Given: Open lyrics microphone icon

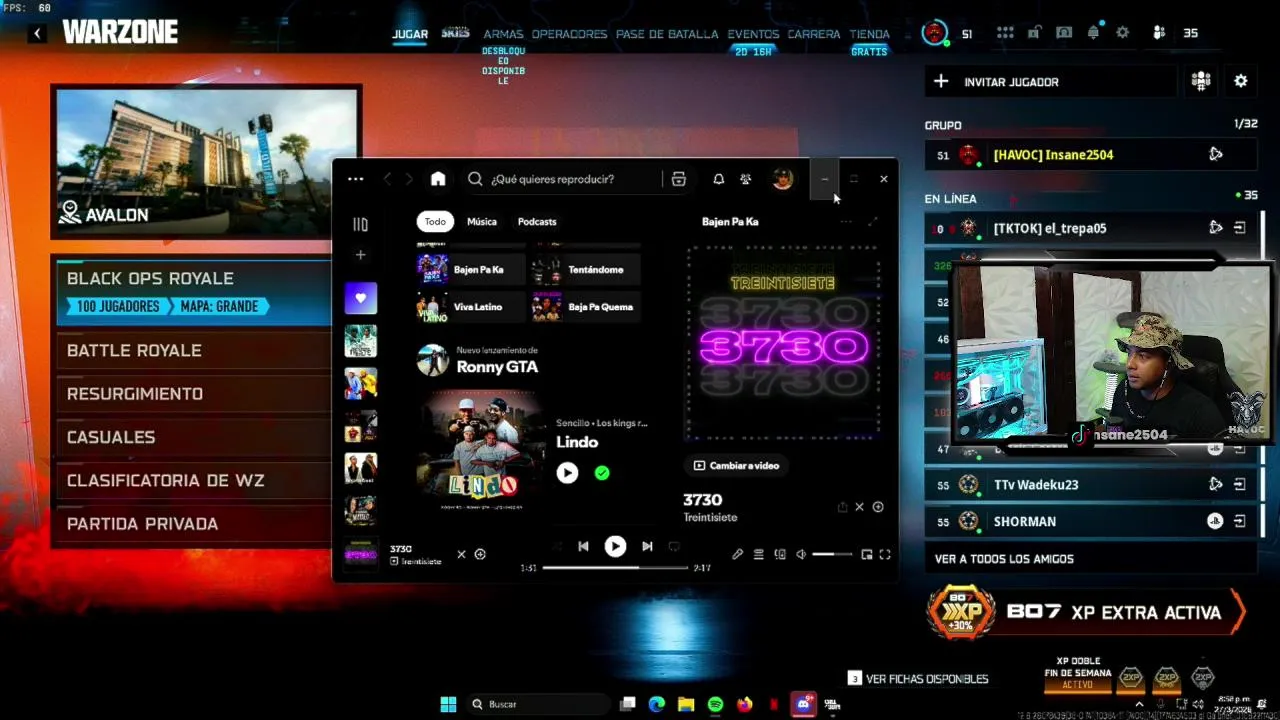Looking at the screenshot, I should (737, 554).
